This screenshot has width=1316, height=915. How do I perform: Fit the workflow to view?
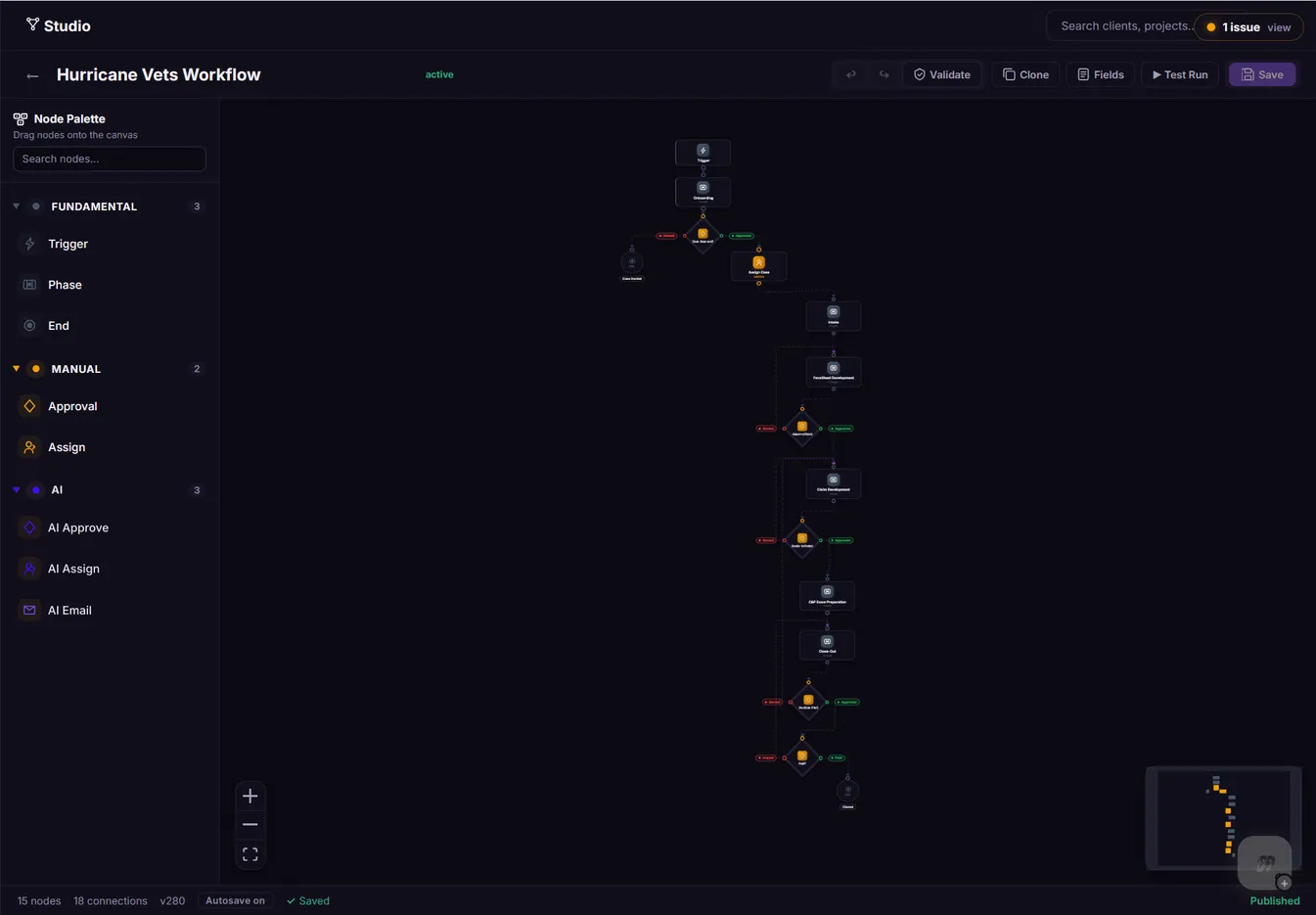pyautogui.click(x=250, y=854)
